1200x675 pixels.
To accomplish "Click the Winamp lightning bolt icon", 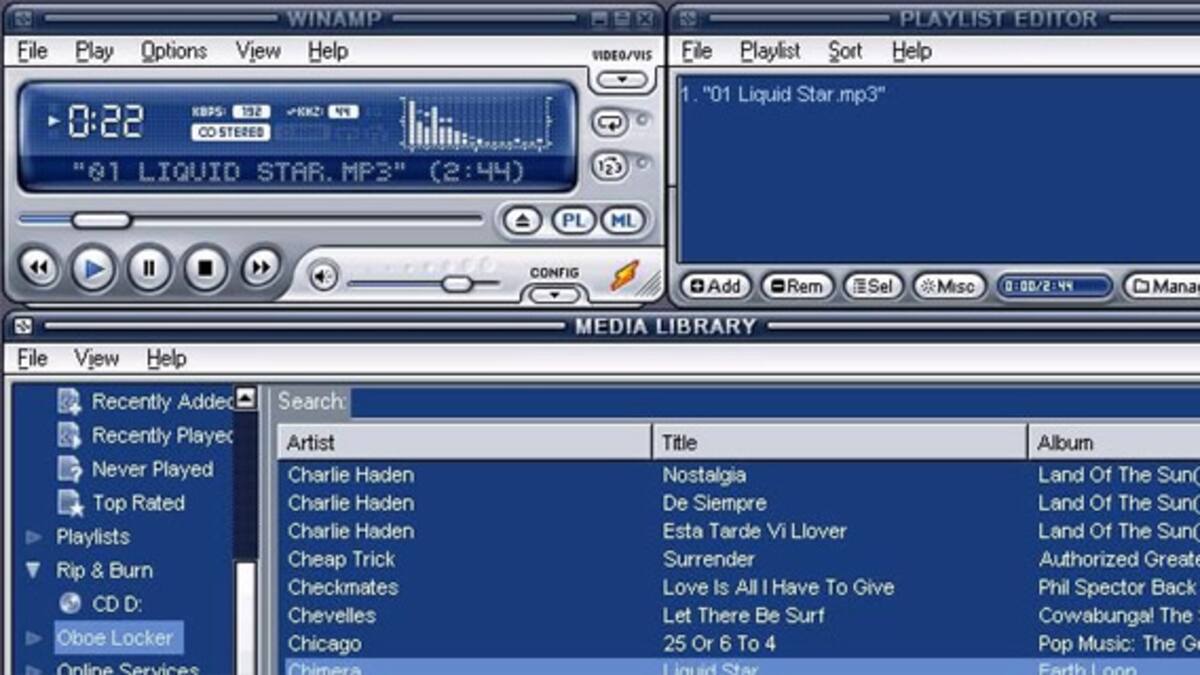I will (x=625, y=275).
